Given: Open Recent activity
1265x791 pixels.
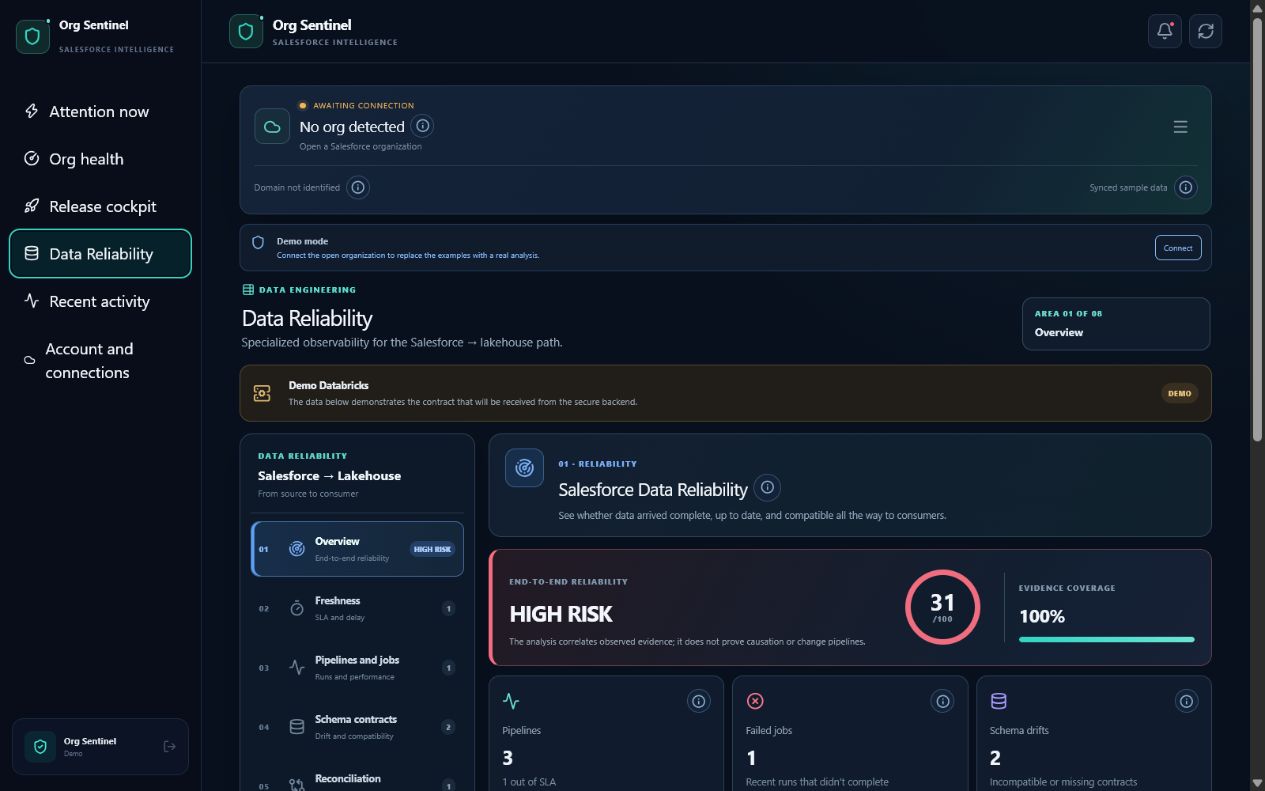Looking at the screenshot, I should pyautogui.click(x=100, y=301).
